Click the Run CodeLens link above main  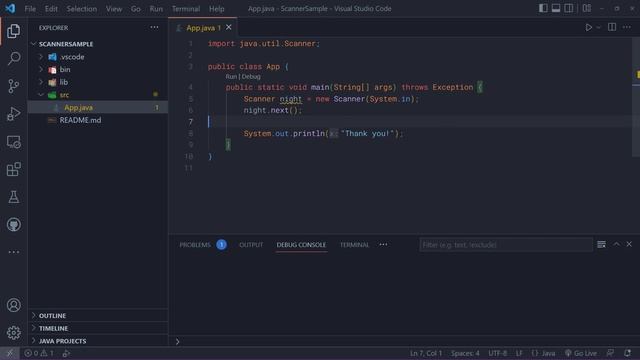point(231,76)
